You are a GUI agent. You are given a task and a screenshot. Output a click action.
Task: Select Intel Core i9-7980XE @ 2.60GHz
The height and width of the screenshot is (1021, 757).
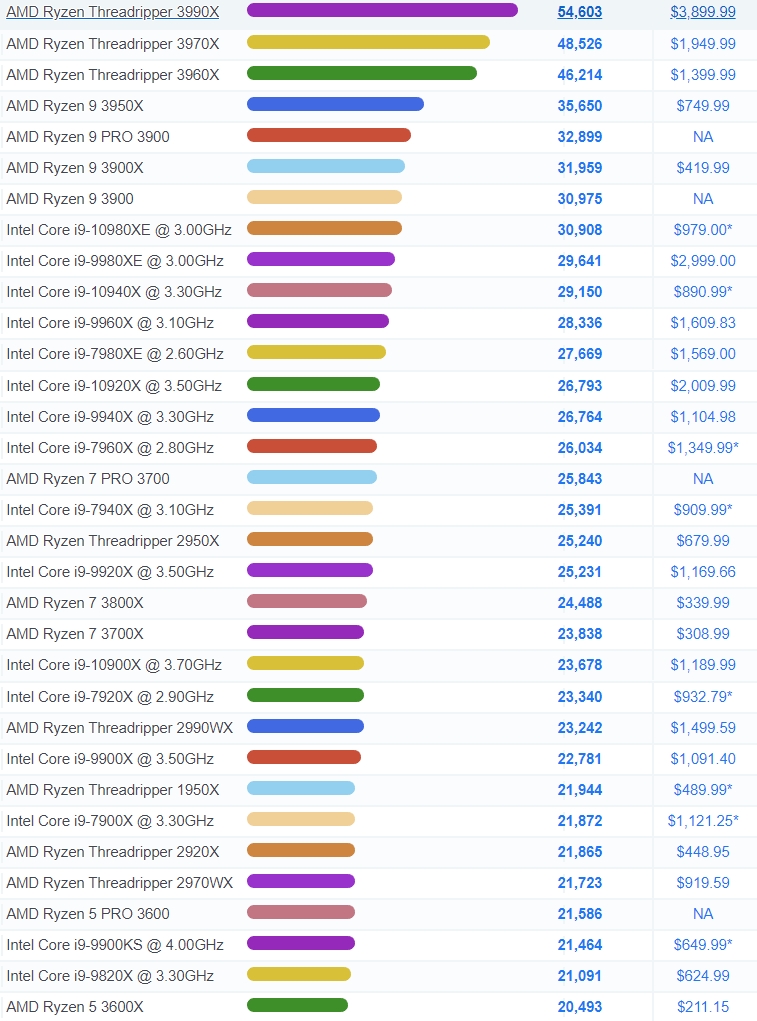pos(115,354)
